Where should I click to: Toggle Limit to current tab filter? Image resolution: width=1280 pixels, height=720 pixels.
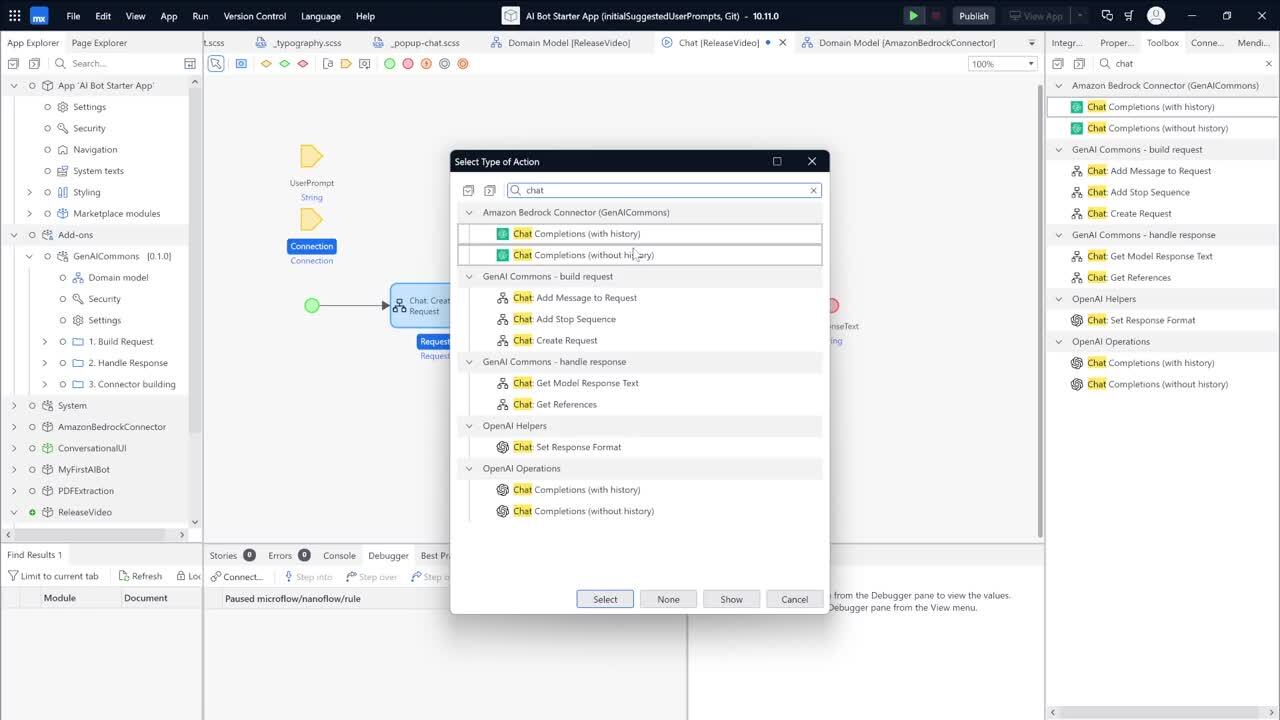click(x=53, y=576)
